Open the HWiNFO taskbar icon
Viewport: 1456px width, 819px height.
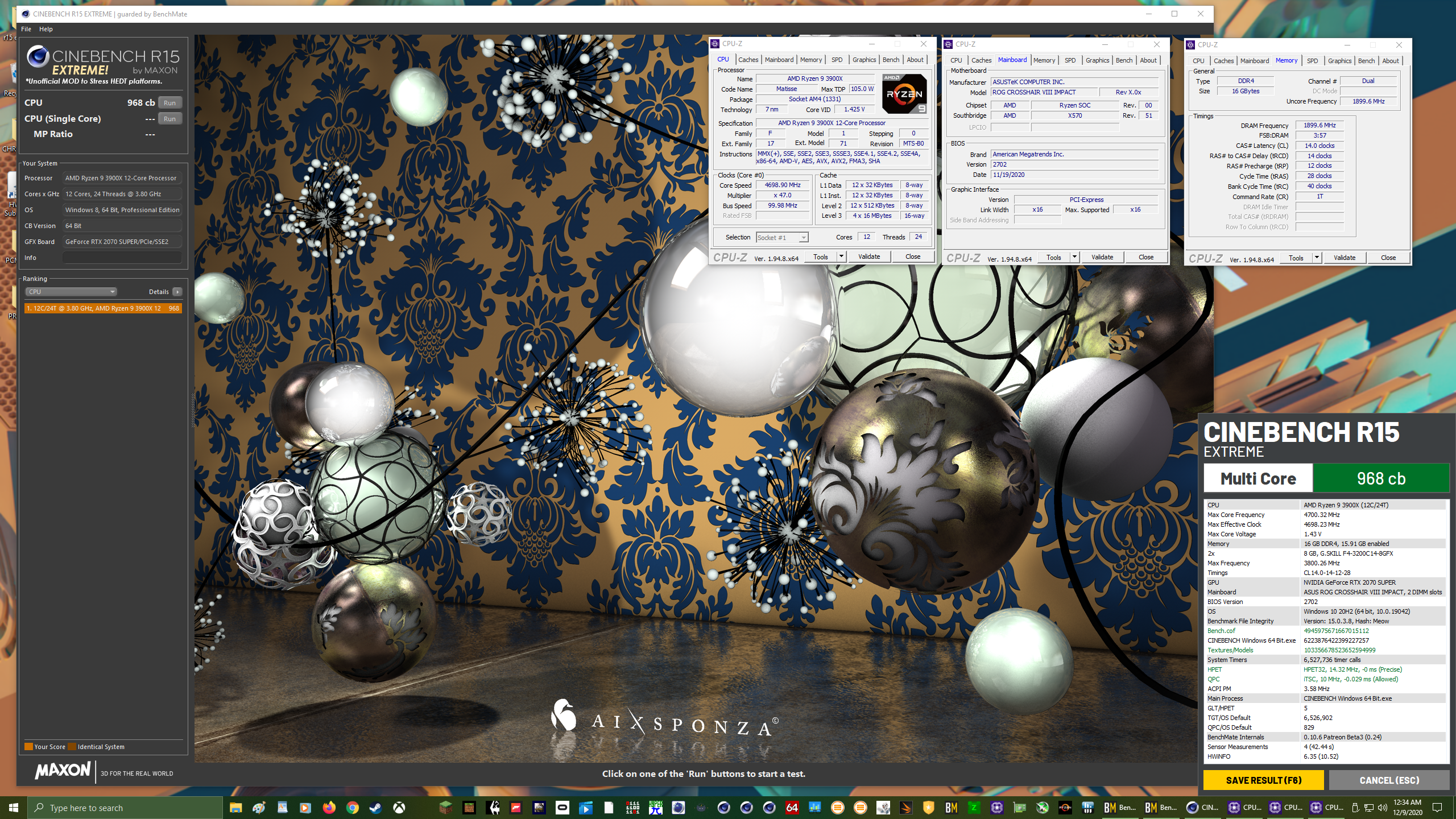tap(1088, 808)
